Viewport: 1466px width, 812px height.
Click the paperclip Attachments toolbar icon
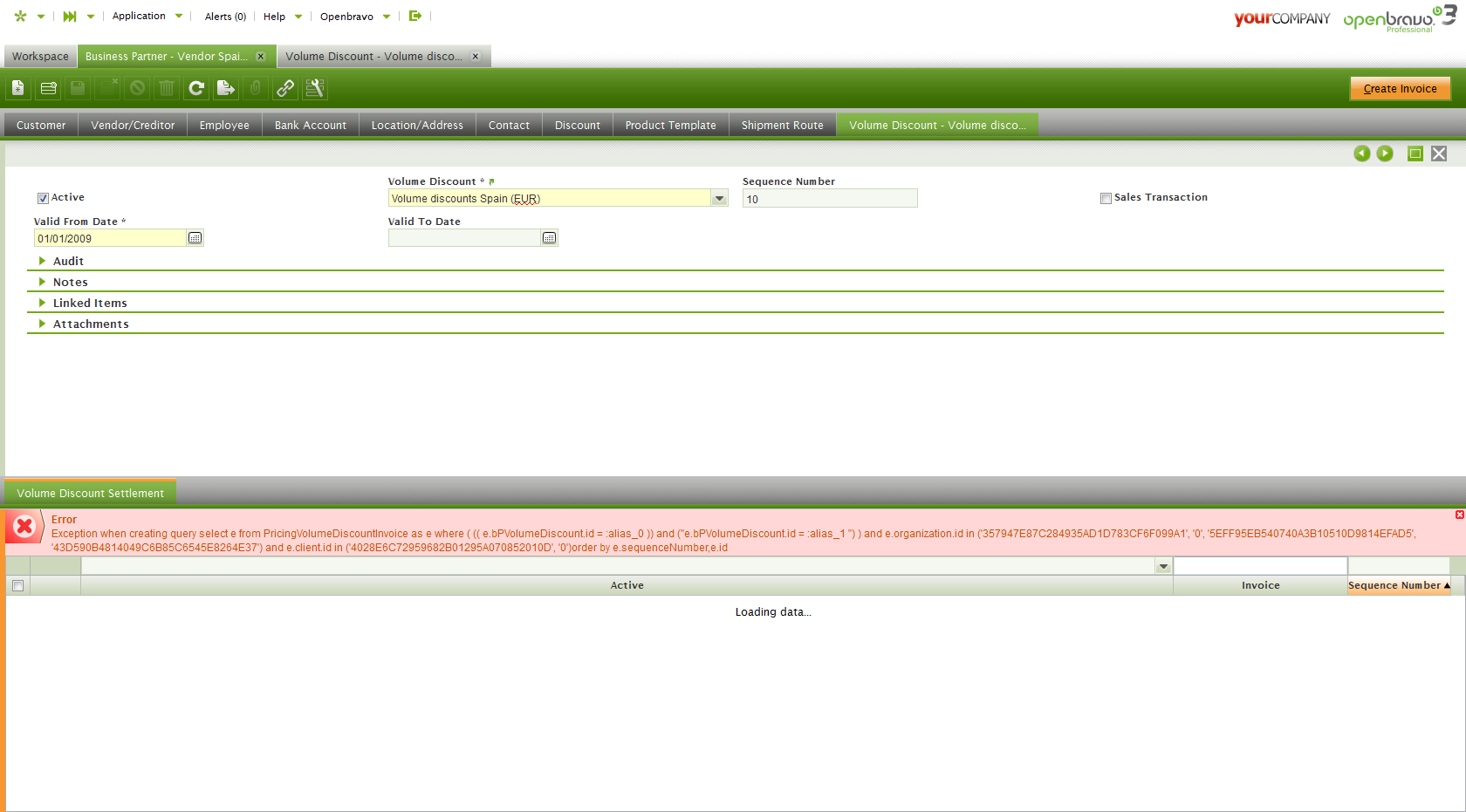(x=256, y=88)
